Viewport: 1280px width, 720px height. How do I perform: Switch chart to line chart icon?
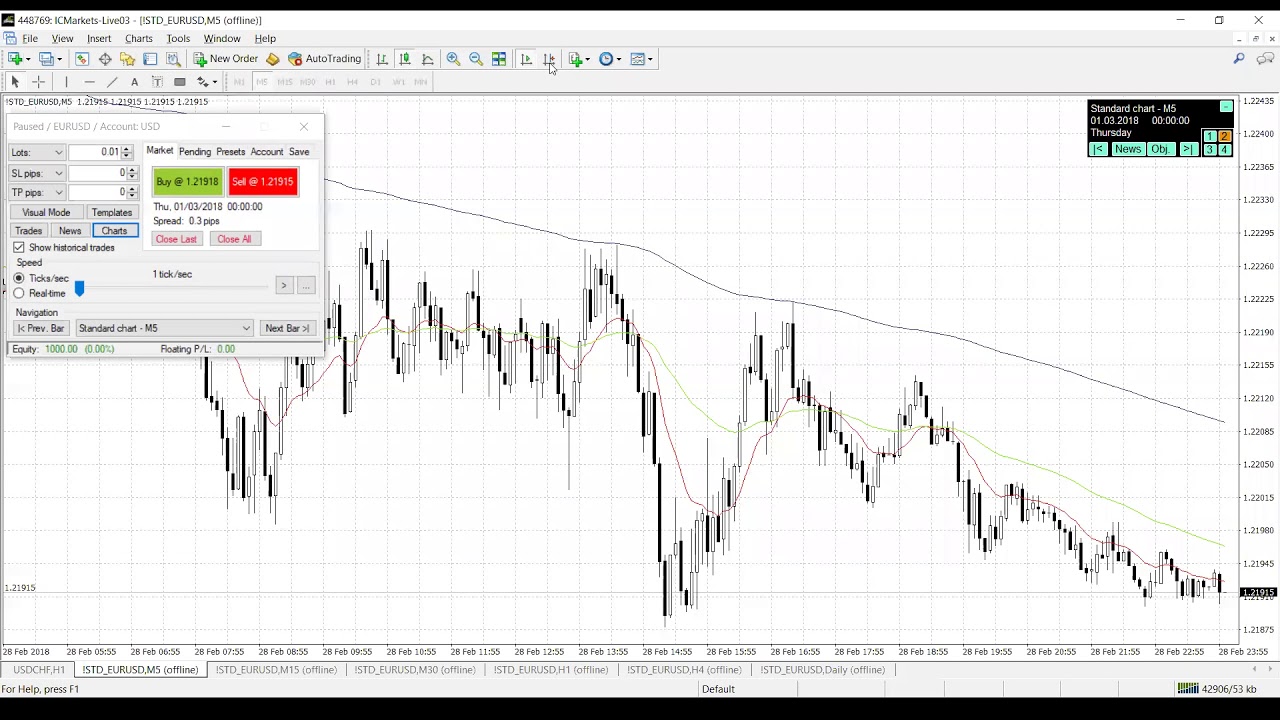coord(428,59)
